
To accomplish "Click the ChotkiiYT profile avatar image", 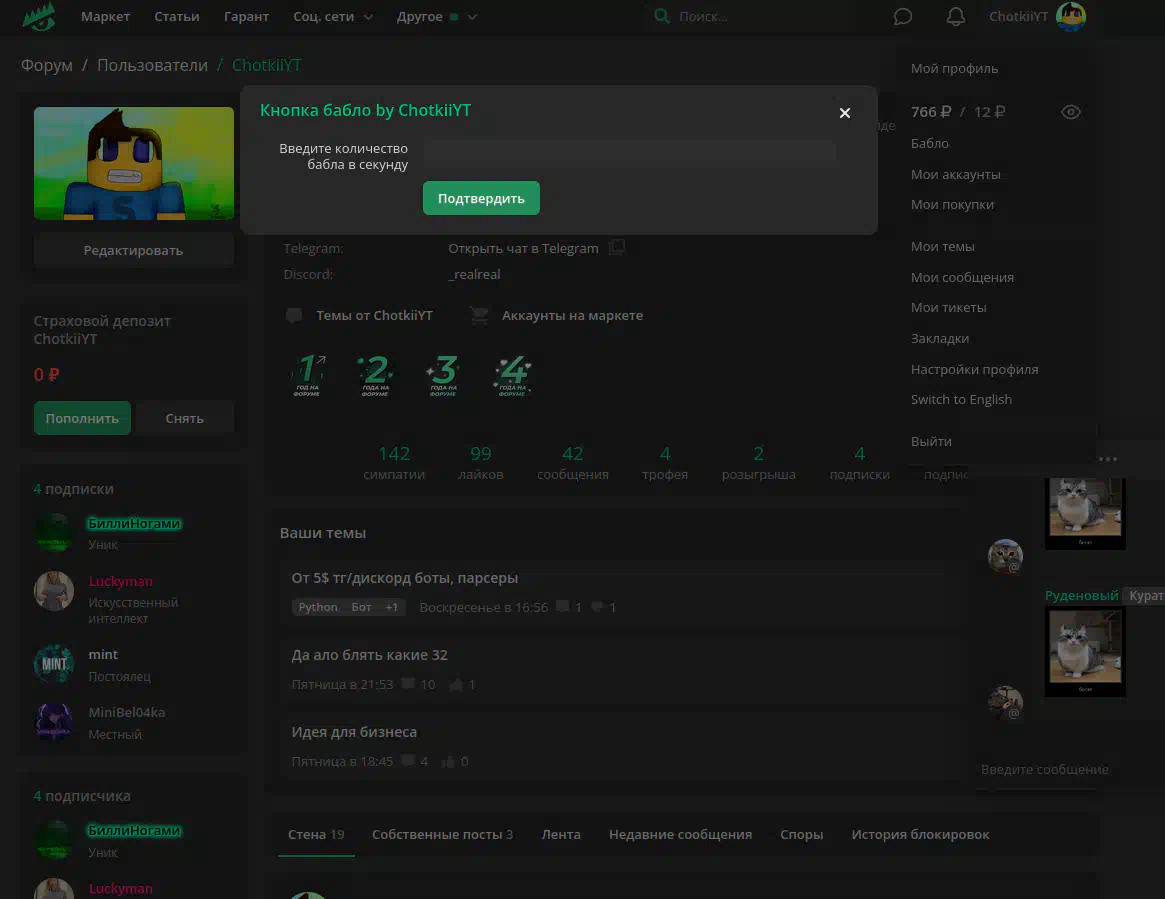I will click(134, 163).
